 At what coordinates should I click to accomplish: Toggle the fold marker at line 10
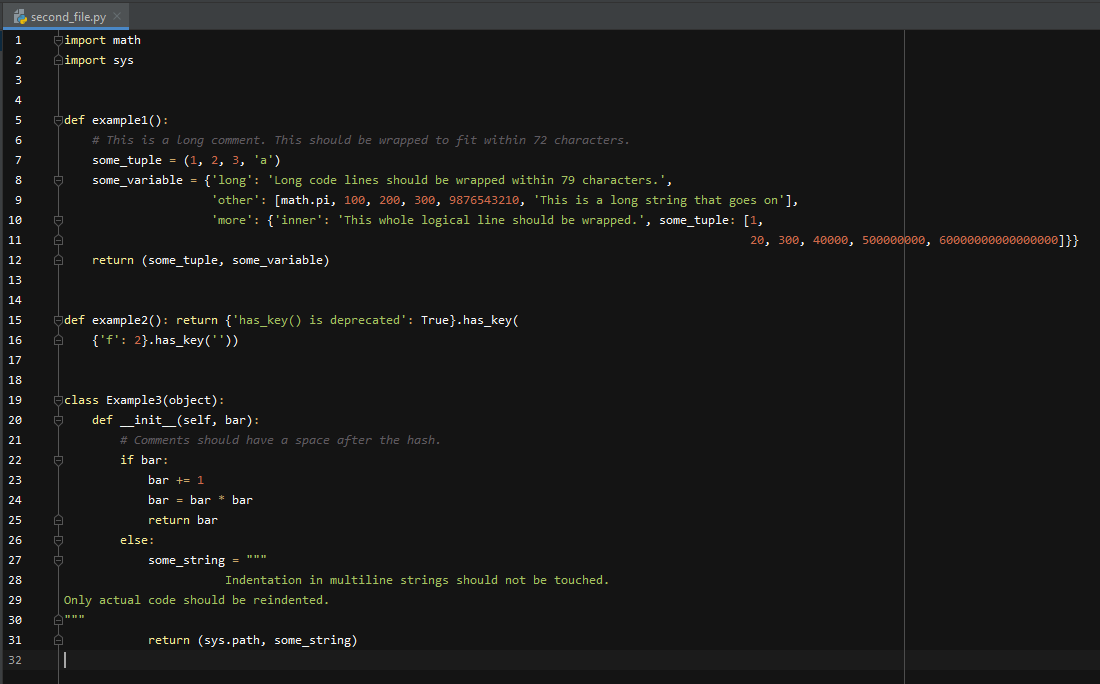pos(58,220)
